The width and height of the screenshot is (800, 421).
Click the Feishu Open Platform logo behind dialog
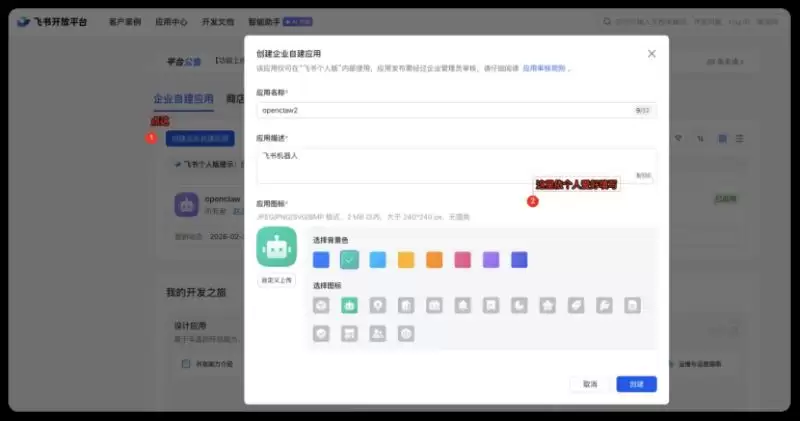click(52, 21)
